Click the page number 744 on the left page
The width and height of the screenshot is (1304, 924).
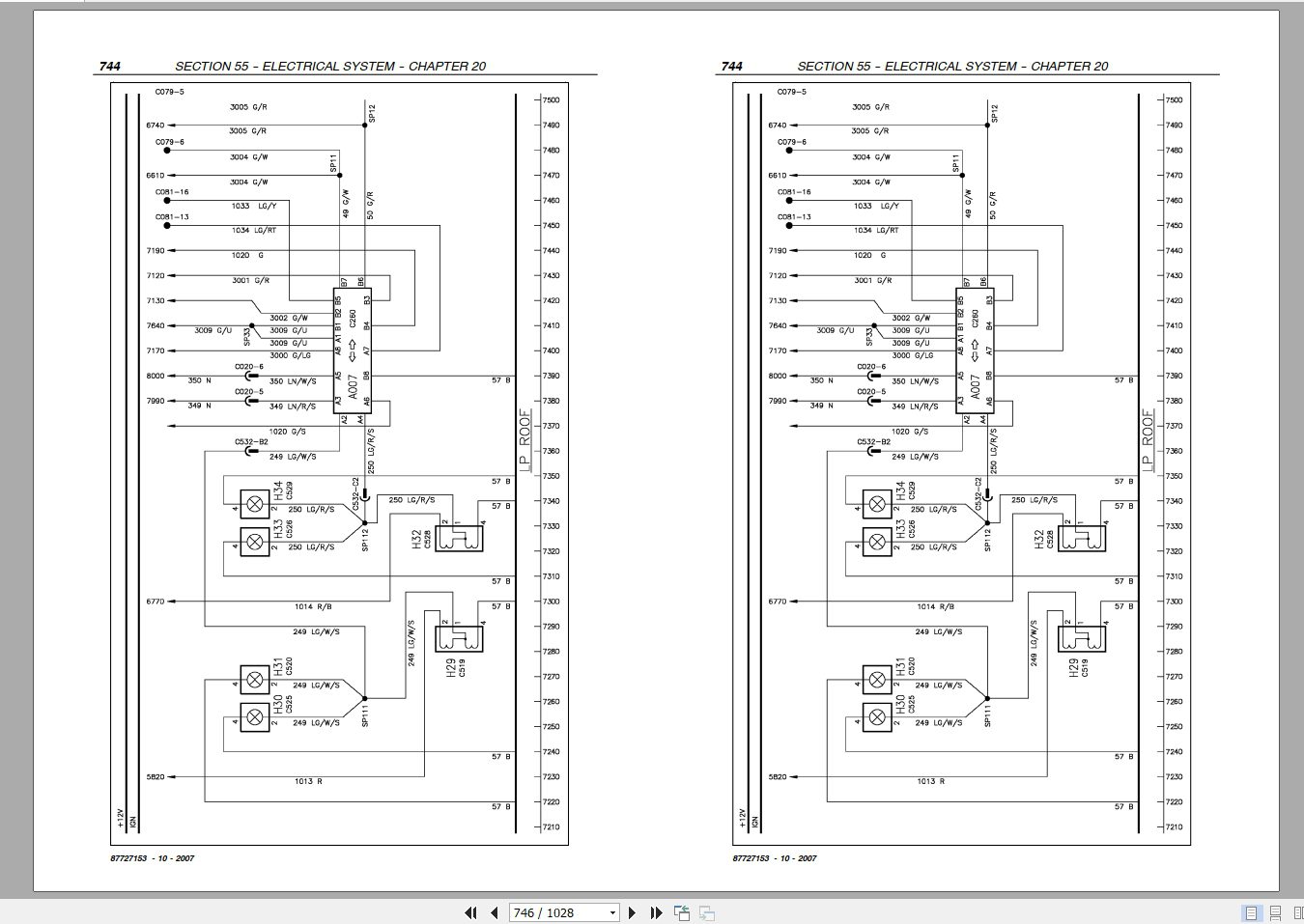[110, 67]
